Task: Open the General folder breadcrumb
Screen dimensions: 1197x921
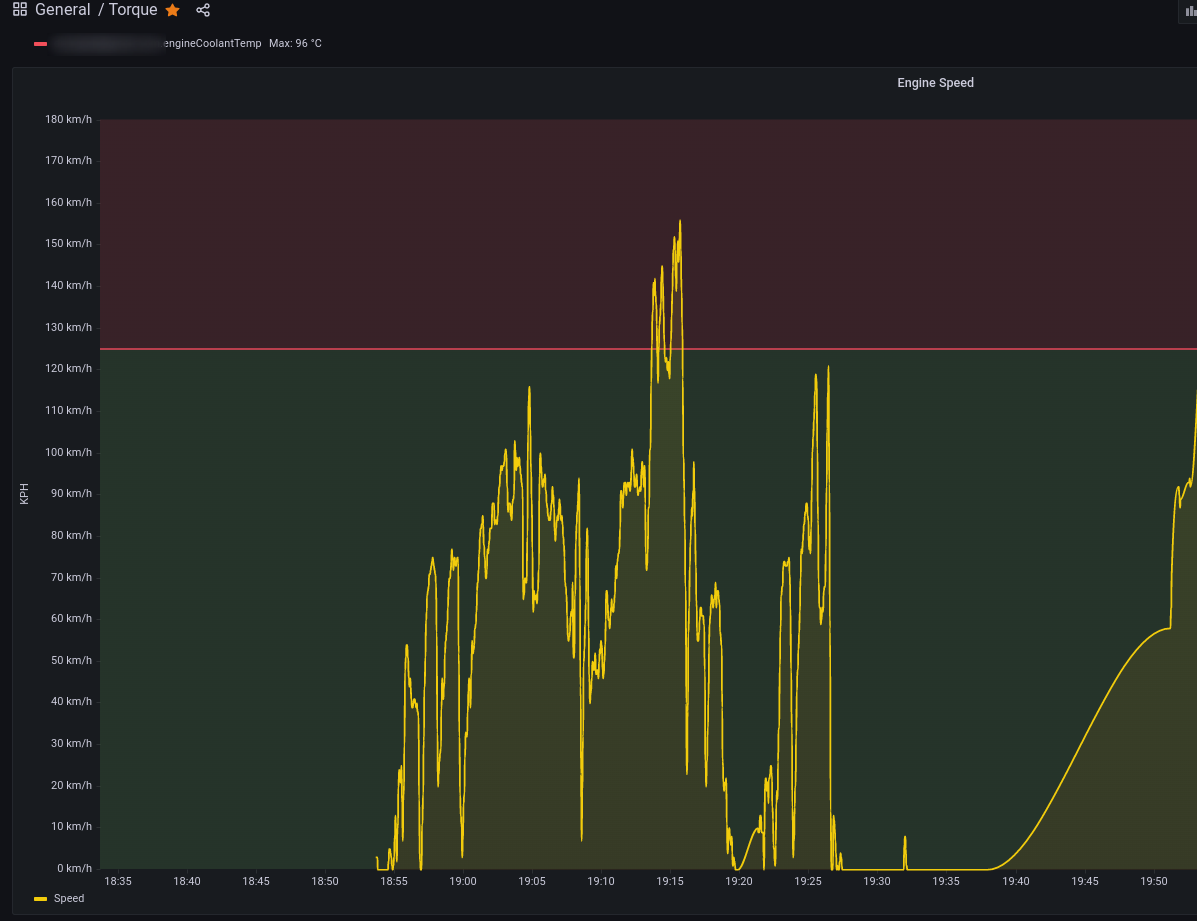Action: [x=62, y=10]
